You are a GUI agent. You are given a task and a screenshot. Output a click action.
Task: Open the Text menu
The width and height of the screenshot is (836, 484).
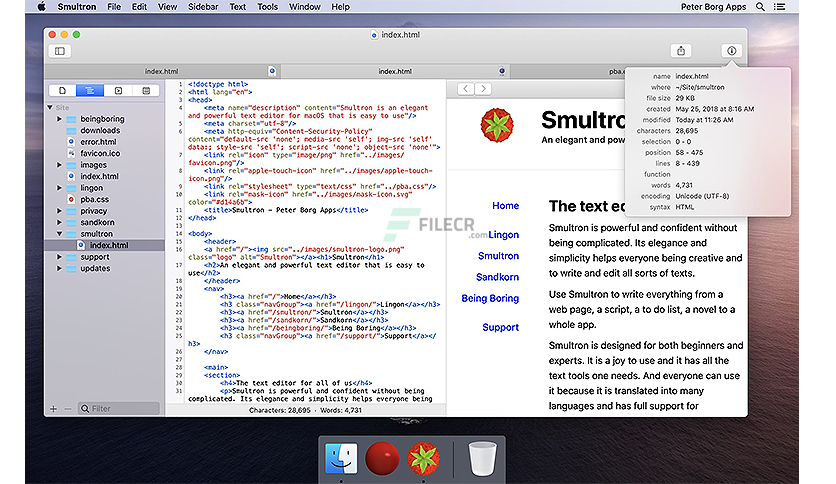click(x=237, y=7)
